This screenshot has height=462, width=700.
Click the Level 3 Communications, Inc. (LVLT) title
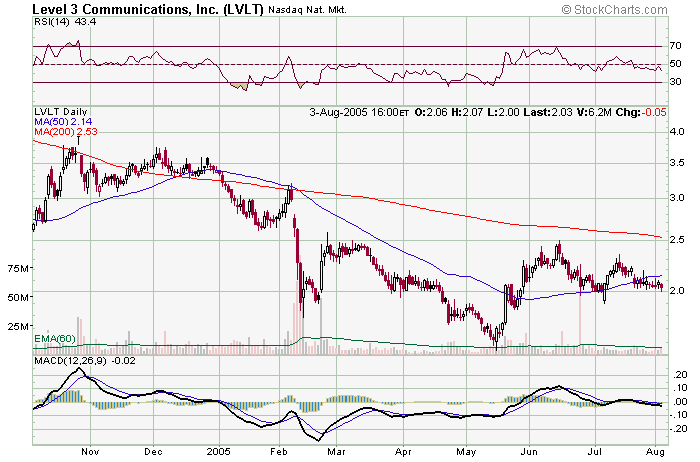(148, 9)
